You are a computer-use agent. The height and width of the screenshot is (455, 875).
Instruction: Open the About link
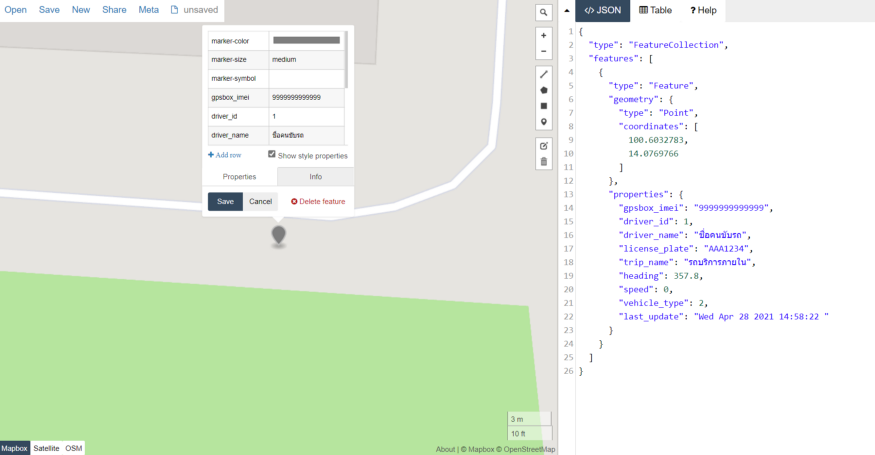445,449
